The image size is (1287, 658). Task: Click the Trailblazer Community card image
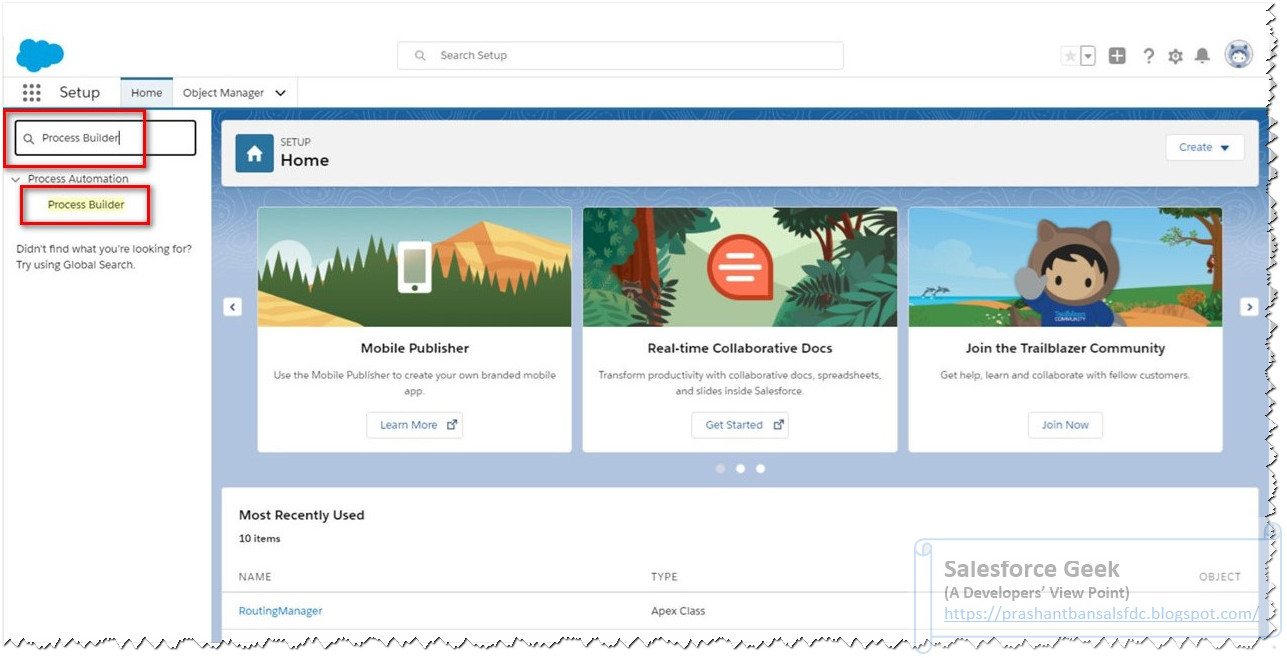[1065, 267]
